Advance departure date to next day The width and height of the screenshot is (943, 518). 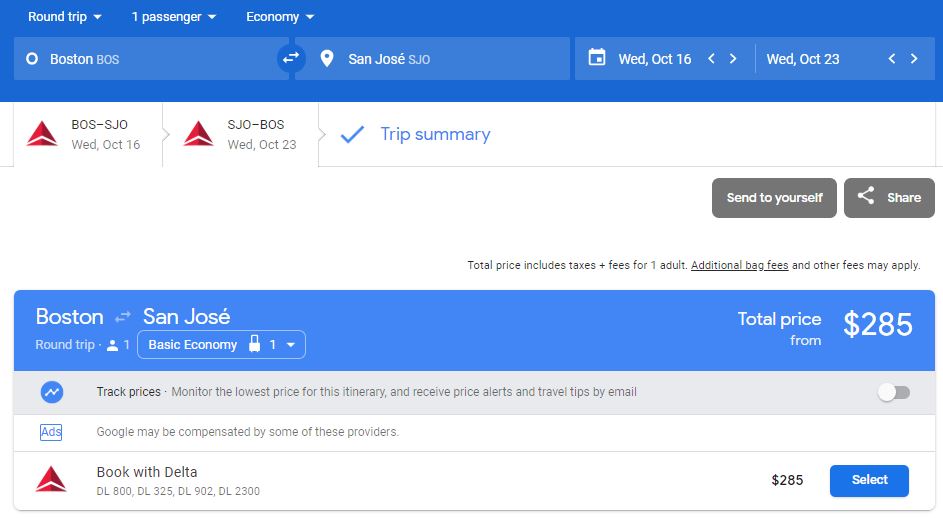click(x=733, y=59)
